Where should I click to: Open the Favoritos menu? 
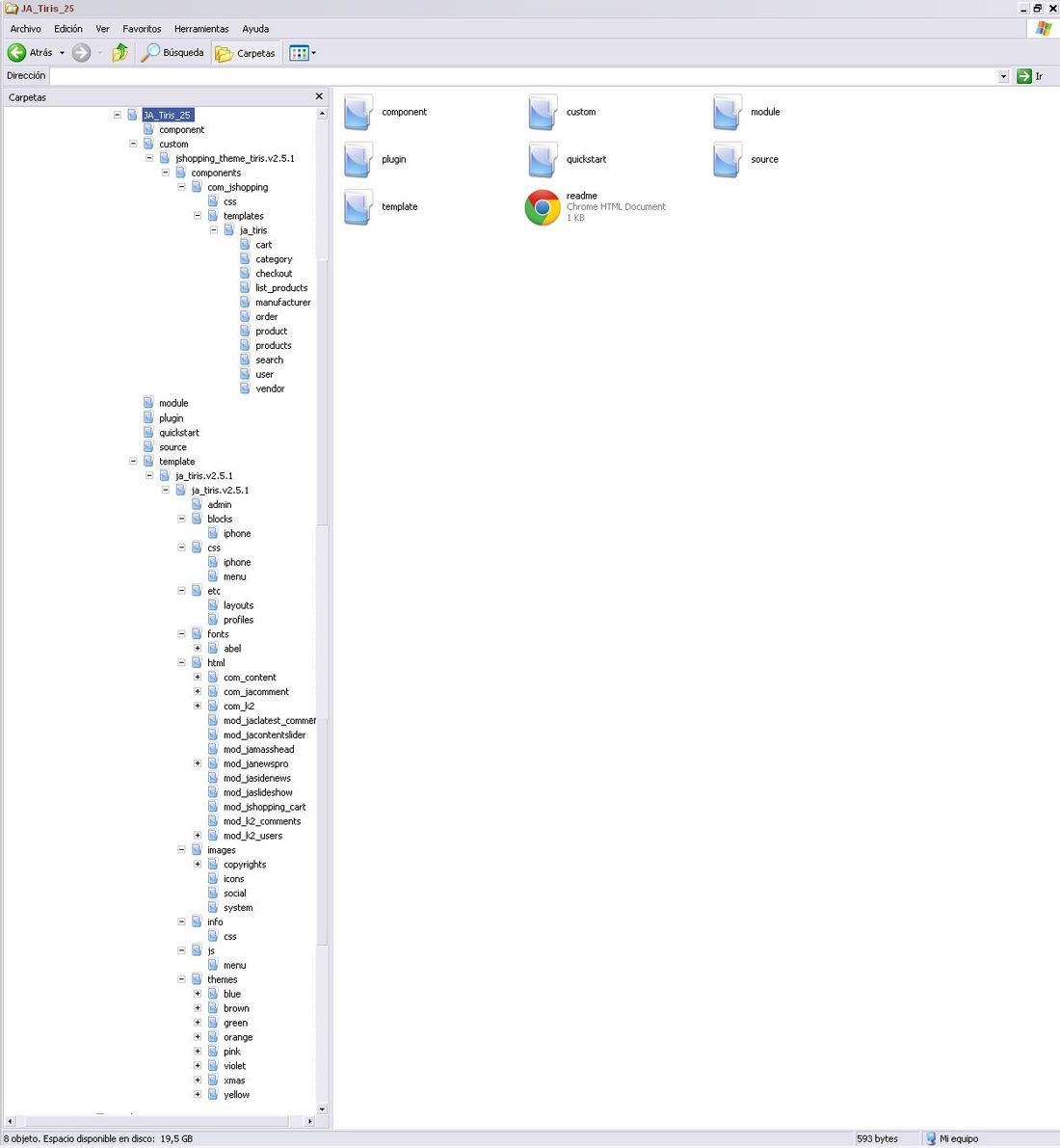click(x=142, y=29)
